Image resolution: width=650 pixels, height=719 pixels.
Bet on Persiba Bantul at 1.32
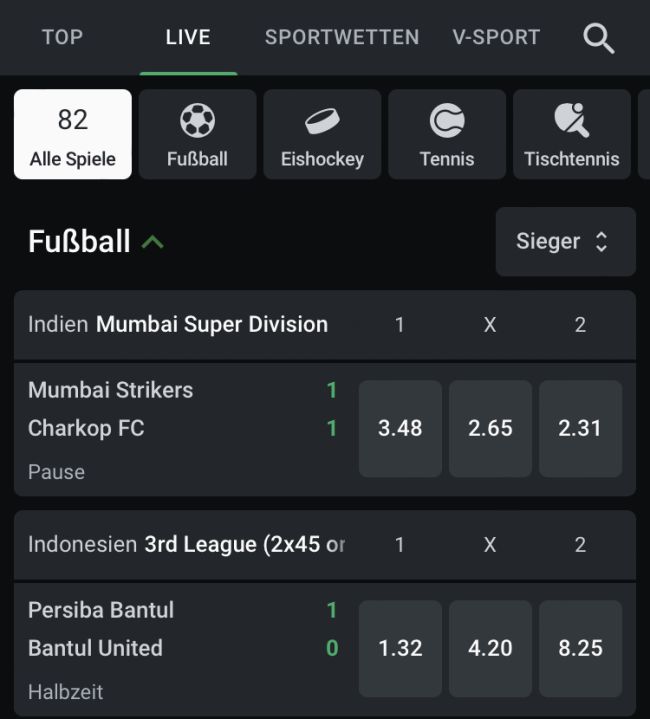pos(400,648)
